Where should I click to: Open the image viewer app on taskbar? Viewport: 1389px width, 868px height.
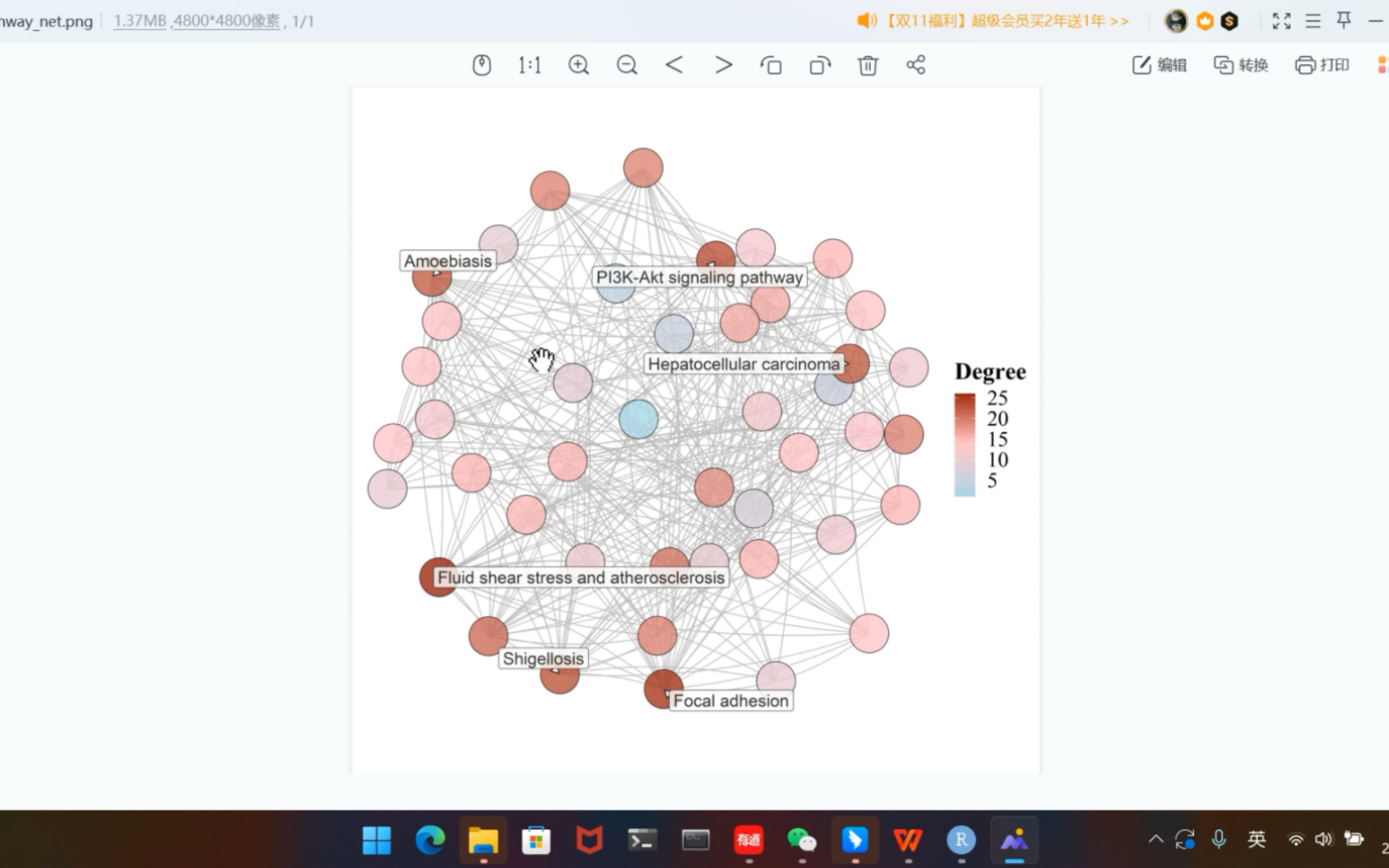(1014, 840)
